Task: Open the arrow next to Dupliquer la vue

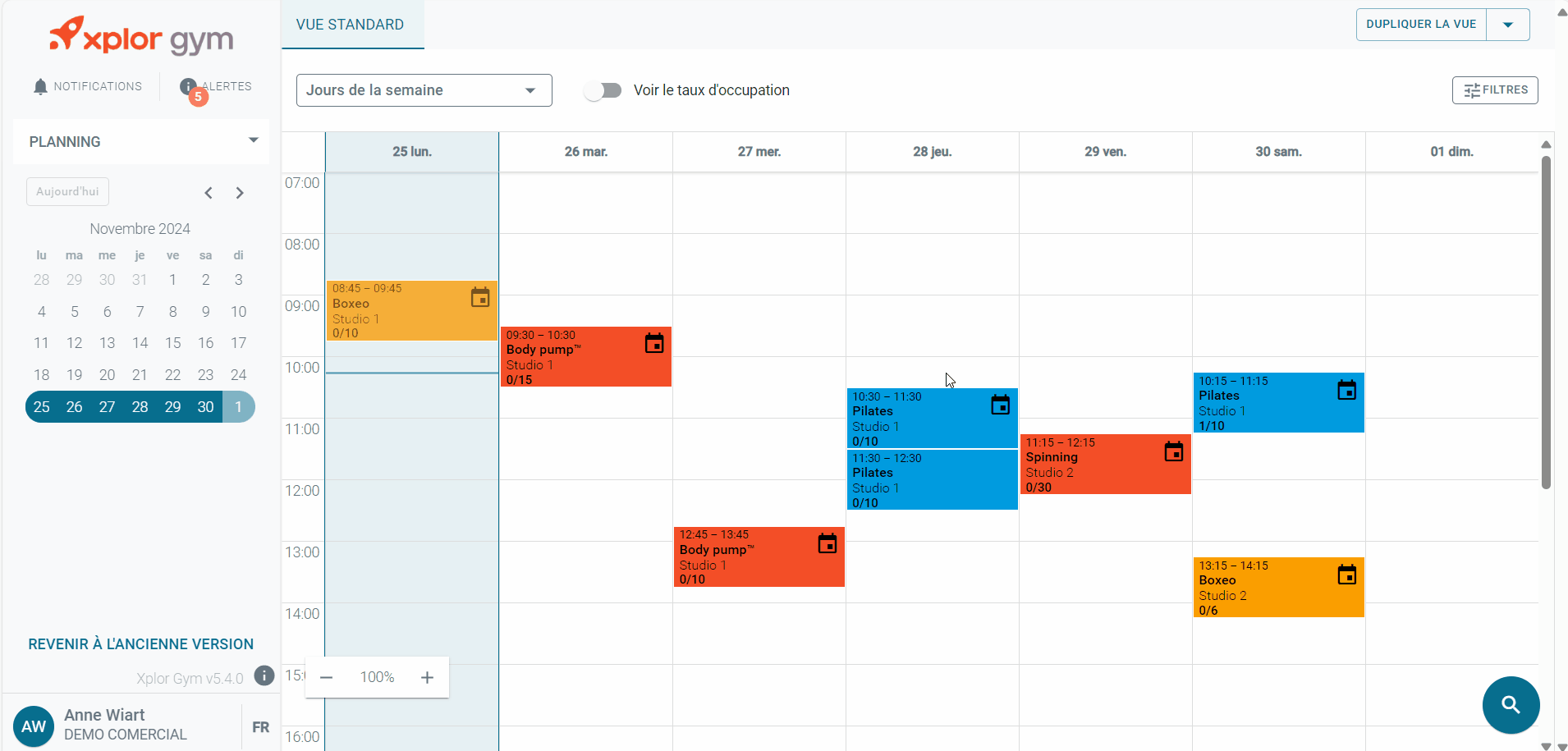Action: 1508,25
